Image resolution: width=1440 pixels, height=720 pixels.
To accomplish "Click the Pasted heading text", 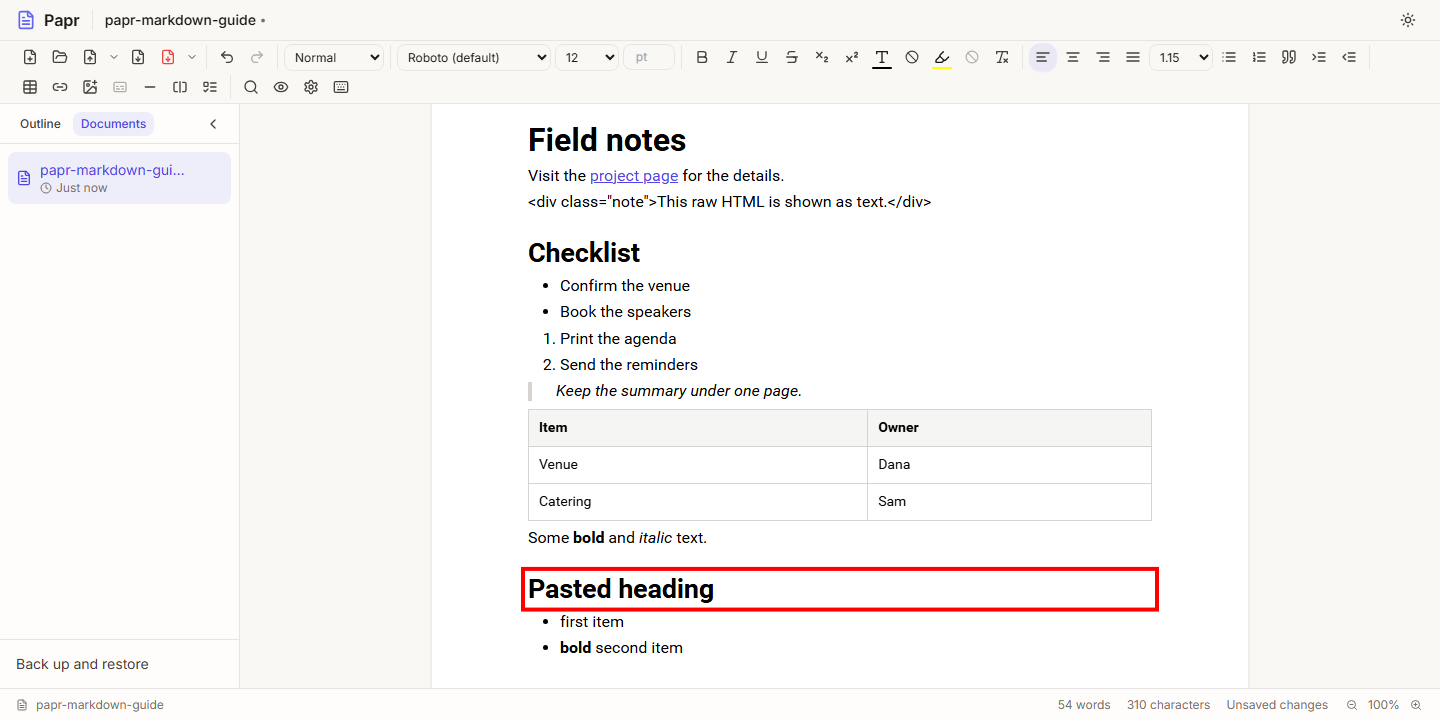I will (x=621, y=589).
